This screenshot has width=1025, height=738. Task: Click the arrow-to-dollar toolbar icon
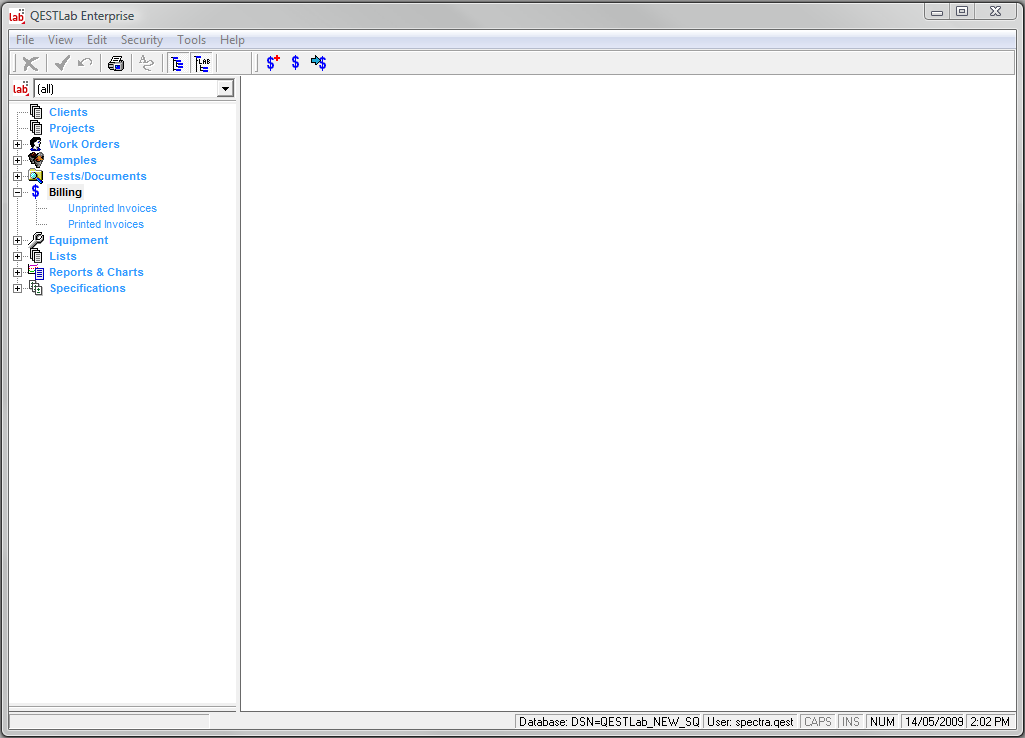coord(319,63)
